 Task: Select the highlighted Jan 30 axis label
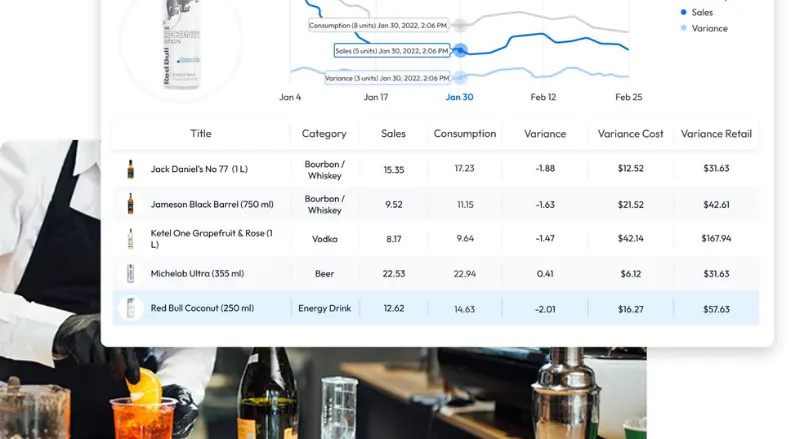pos(459,97)
